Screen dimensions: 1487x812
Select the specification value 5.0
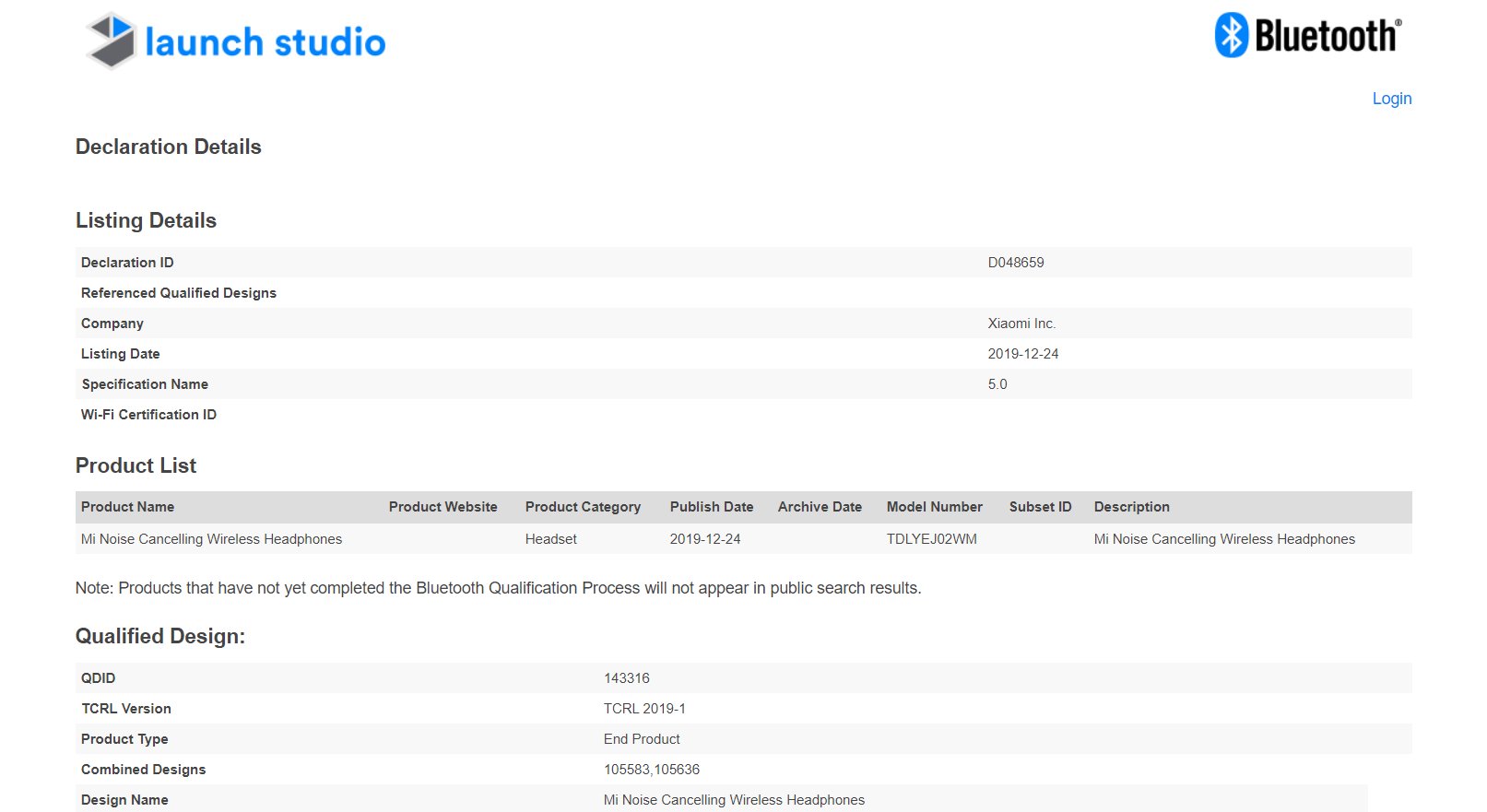(997, 384)
